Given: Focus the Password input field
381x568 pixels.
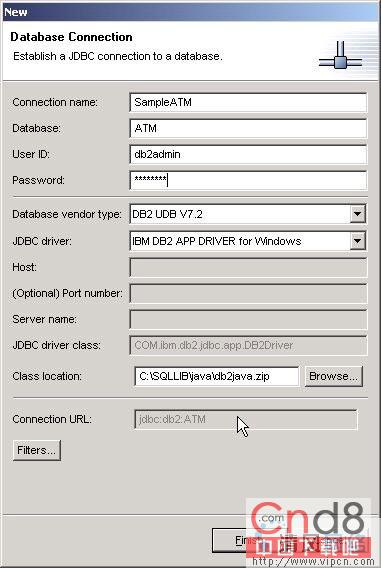Looking at the screenshot, I should [248, 180].
